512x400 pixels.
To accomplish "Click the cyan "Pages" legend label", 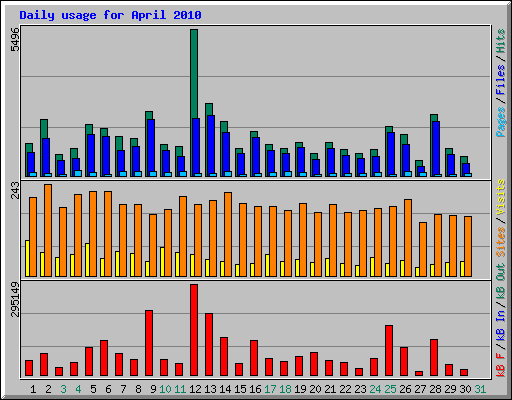I will (x=501, y=122).
